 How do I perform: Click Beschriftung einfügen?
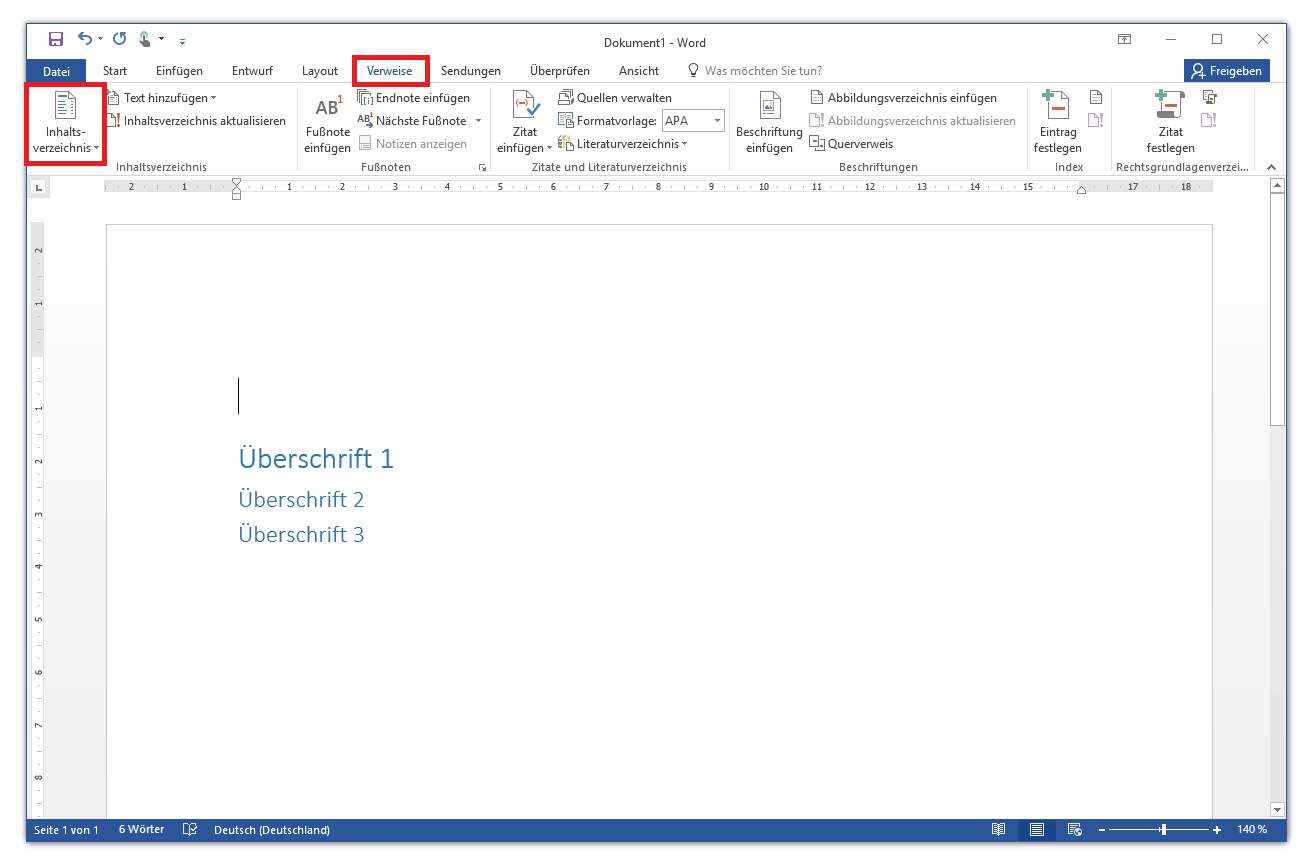coord(769,124)
